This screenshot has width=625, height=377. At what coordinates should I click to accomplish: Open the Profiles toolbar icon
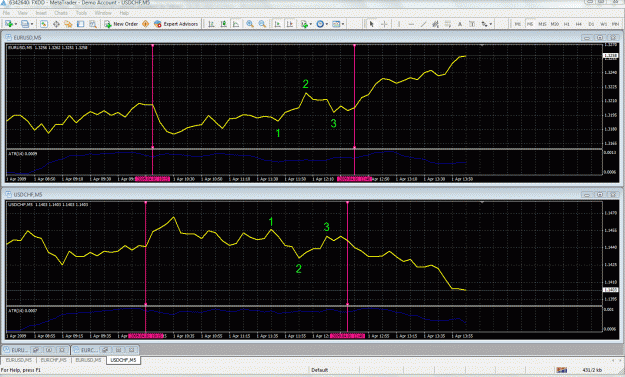click(25, 24)
